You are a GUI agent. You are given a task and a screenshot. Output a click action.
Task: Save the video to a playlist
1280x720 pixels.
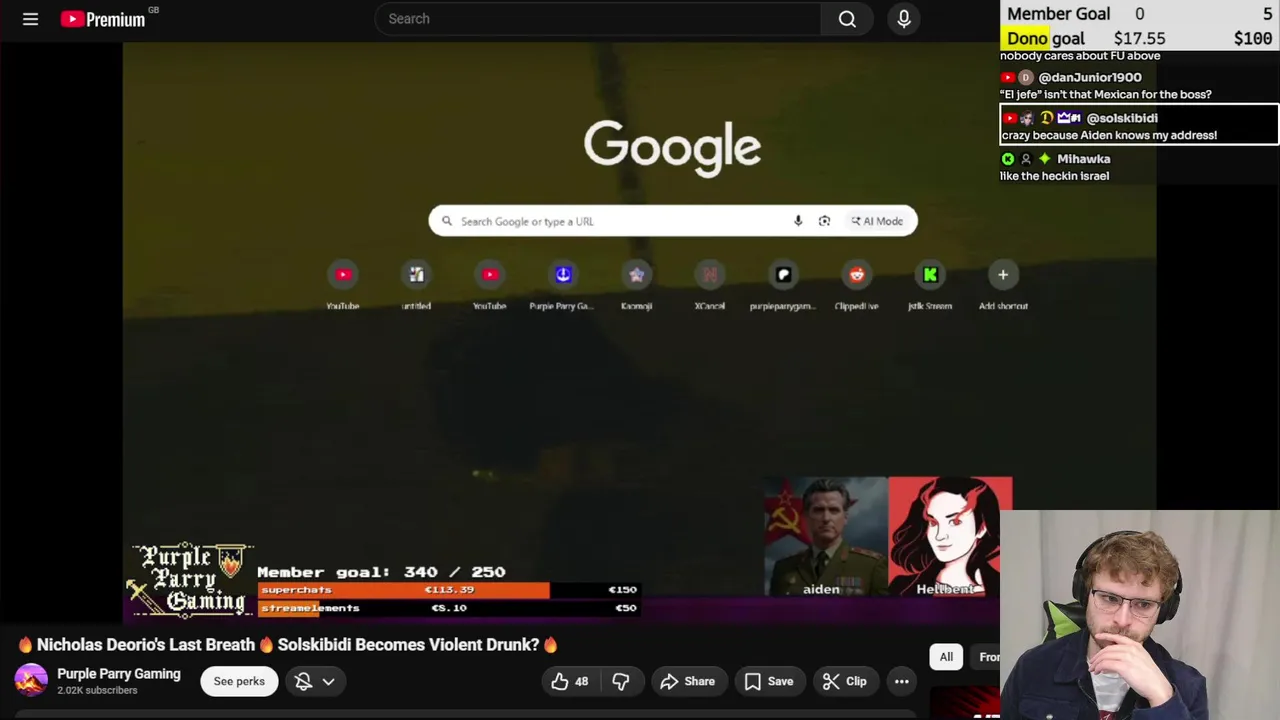pyautogui.click(x=769, y=681)
